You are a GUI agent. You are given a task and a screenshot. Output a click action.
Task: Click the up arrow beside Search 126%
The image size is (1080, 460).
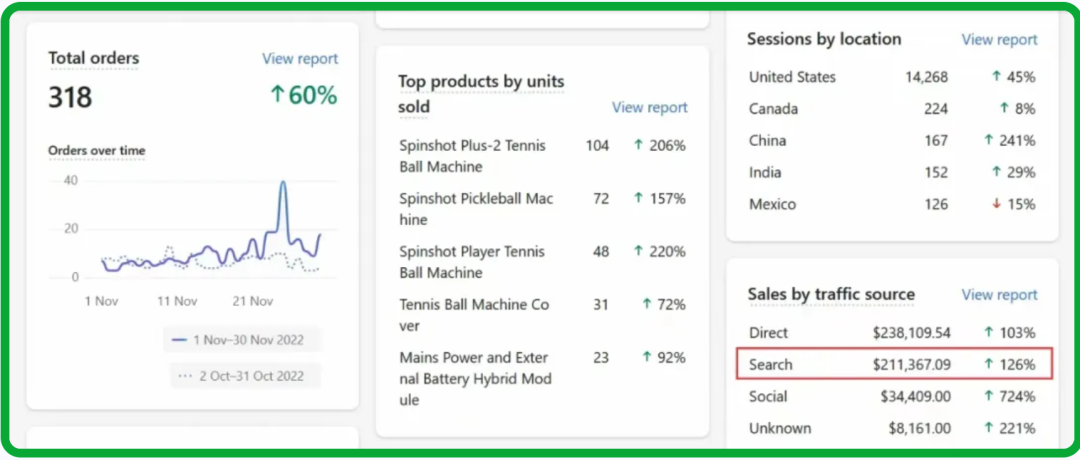coord(988,365)
